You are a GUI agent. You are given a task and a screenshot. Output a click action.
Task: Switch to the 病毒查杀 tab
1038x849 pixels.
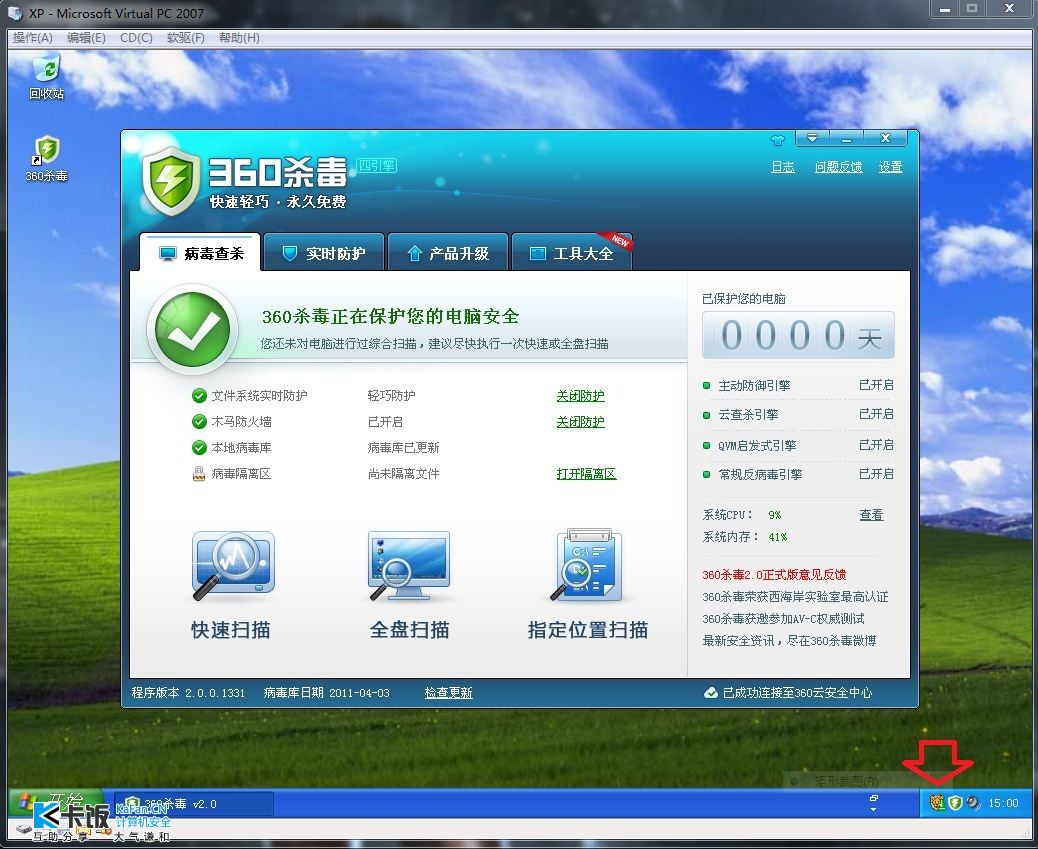200,253
